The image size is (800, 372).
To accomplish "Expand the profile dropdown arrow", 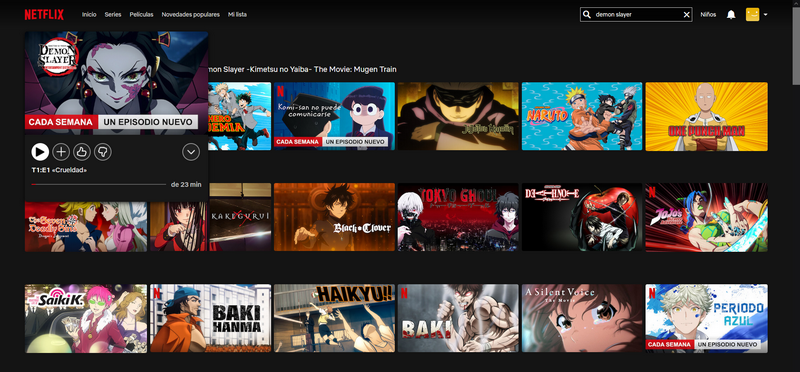I will click(x=765, y=15).
